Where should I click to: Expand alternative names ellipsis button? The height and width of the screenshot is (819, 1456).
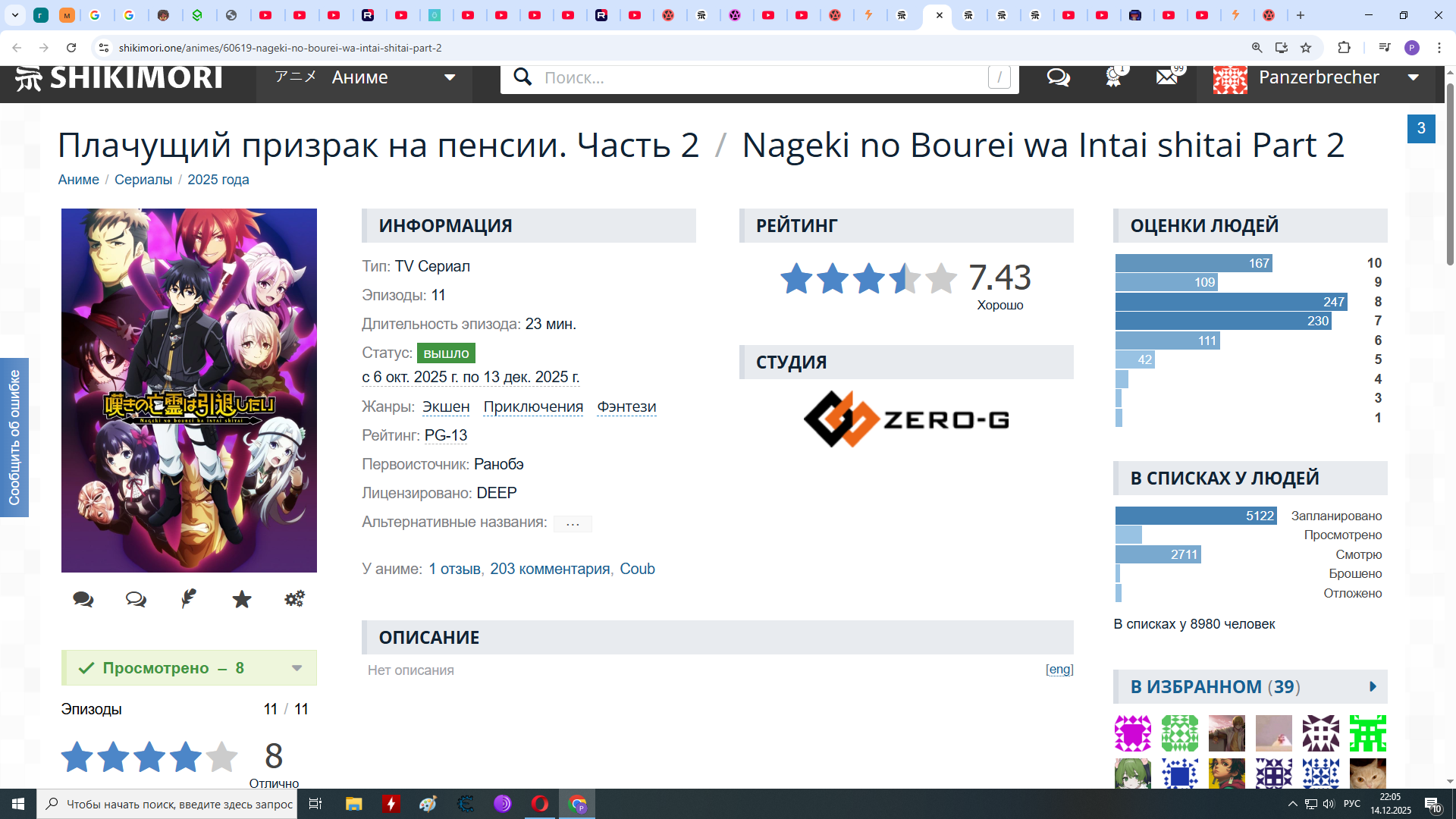pyautogui.click(x=573, y=523)
